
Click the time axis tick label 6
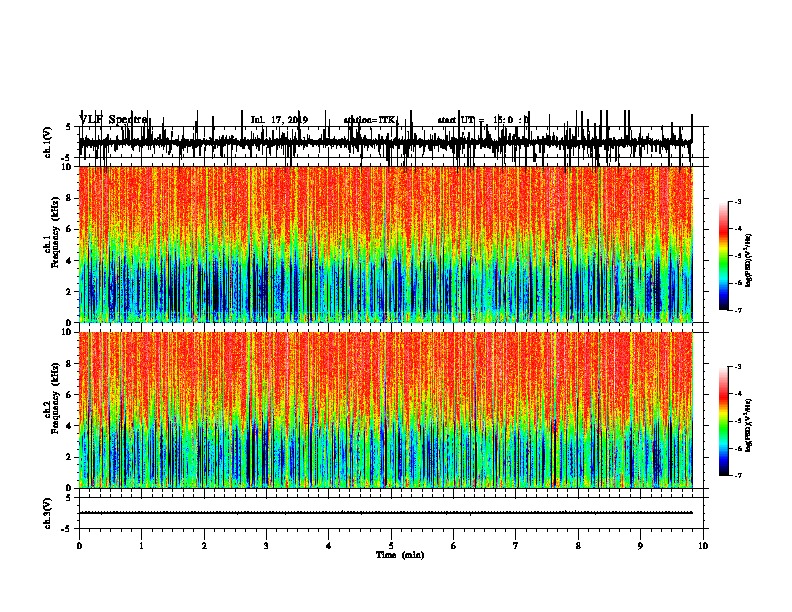[454, 546]
